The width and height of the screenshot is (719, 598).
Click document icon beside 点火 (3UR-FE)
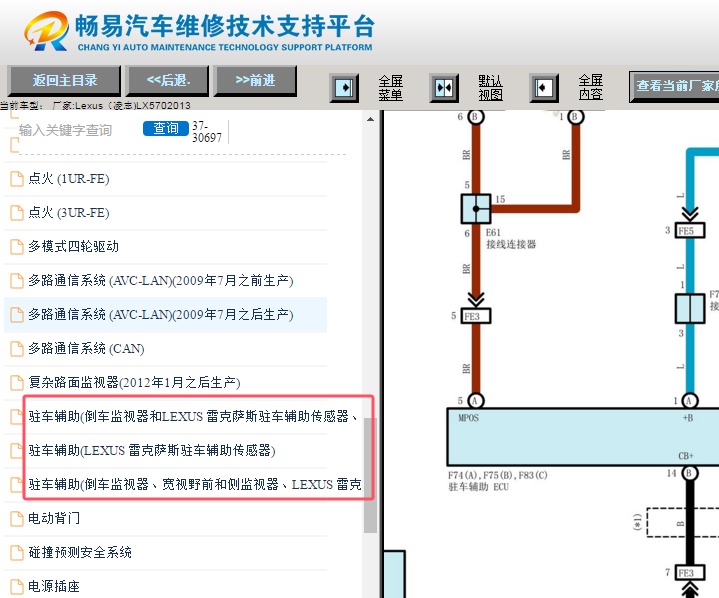(17, 213)
